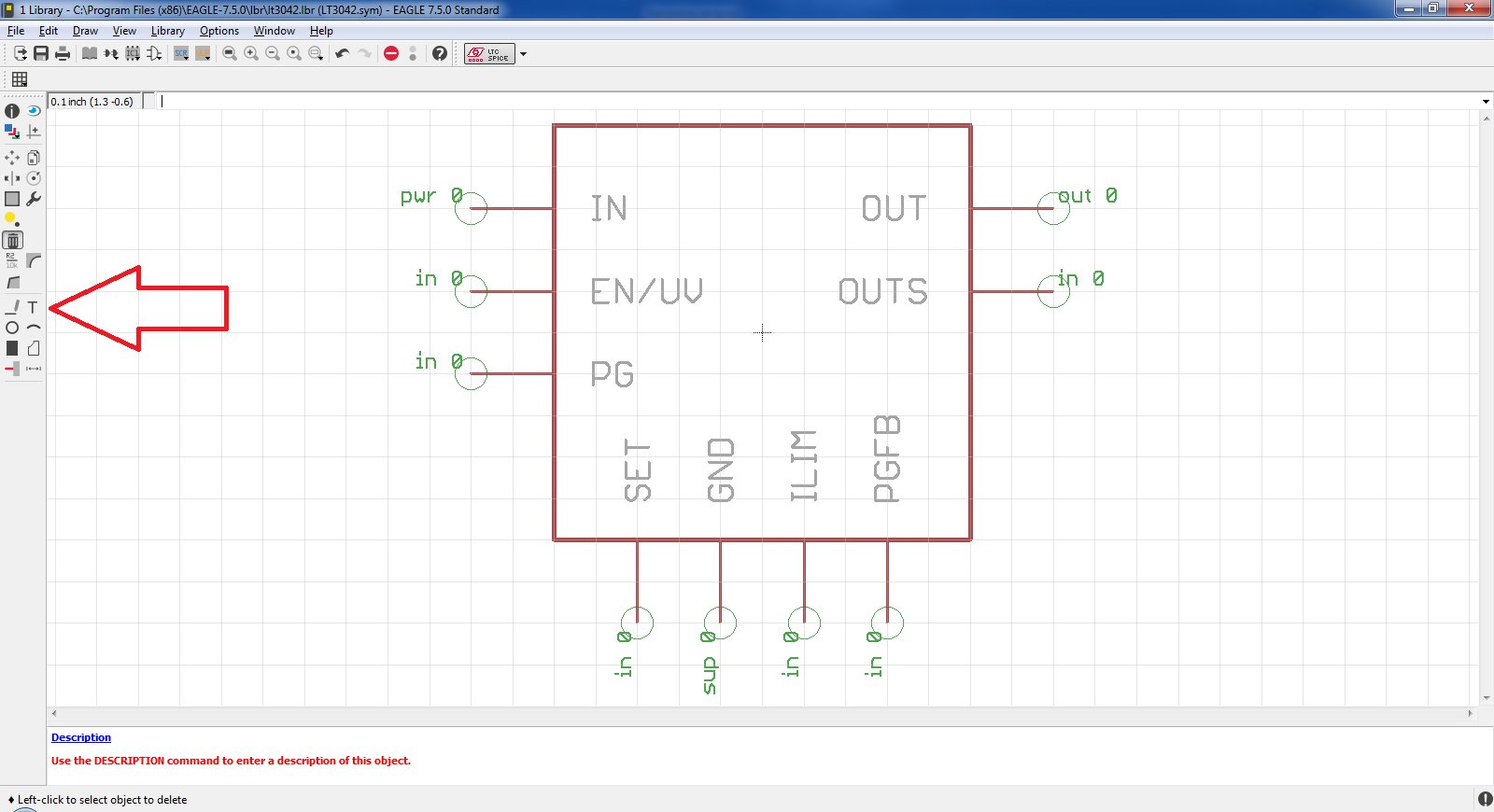
Task: Select the Circle tool
Action: (12, 328)
